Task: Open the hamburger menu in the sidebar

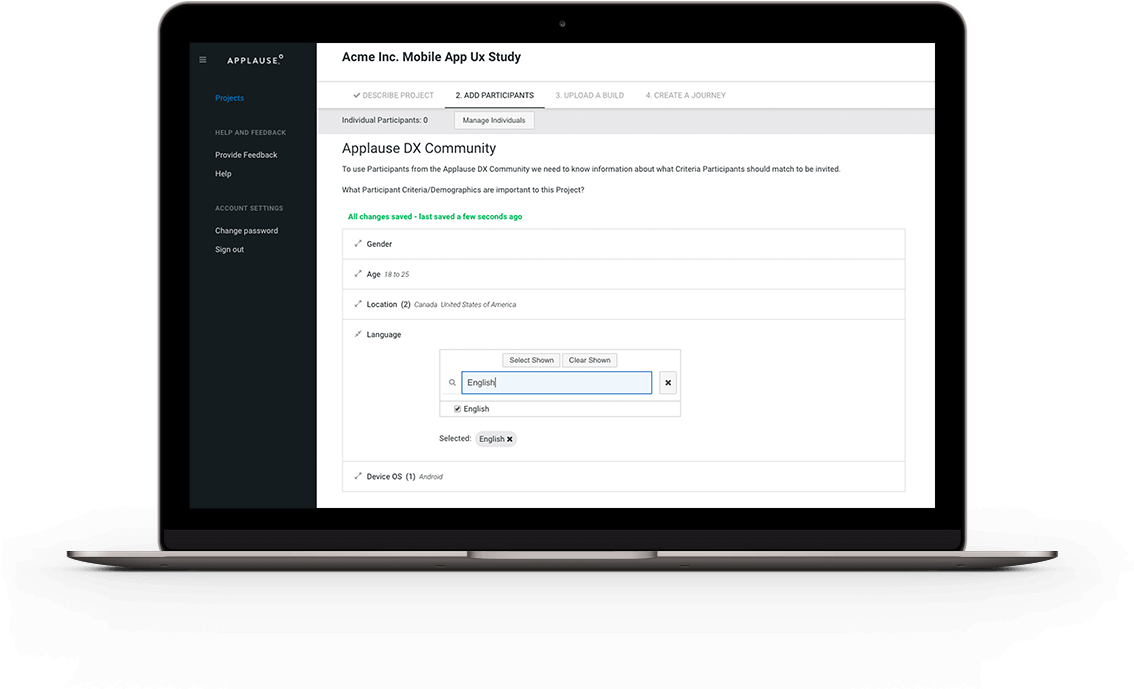Action: [203, 60]
